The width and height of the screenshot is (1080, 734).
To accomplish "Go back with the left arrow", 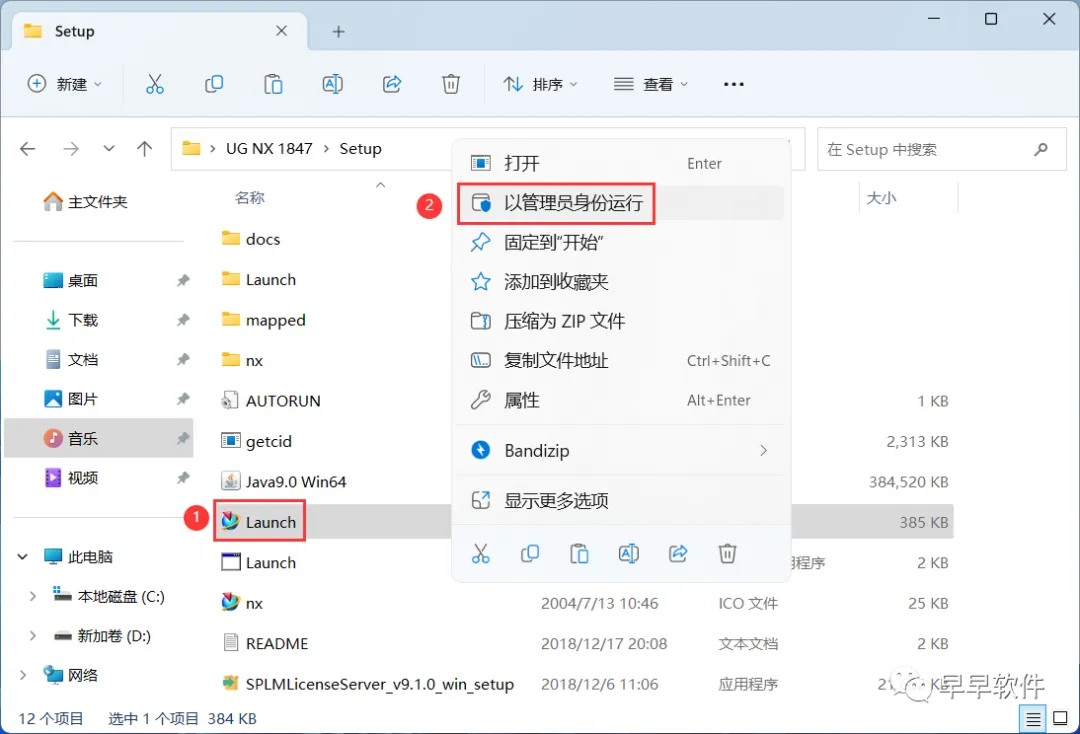I will click(28, 149).
